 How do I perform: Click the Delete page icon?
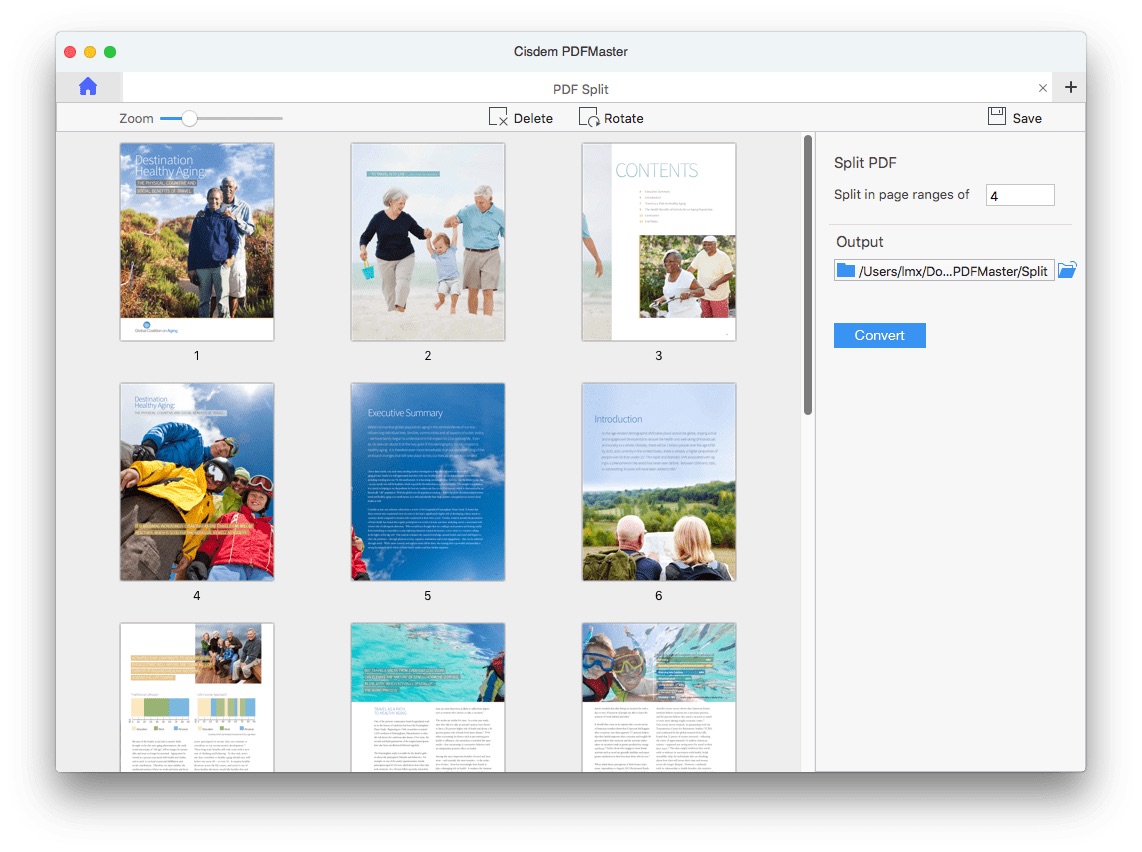click(498, 117)
